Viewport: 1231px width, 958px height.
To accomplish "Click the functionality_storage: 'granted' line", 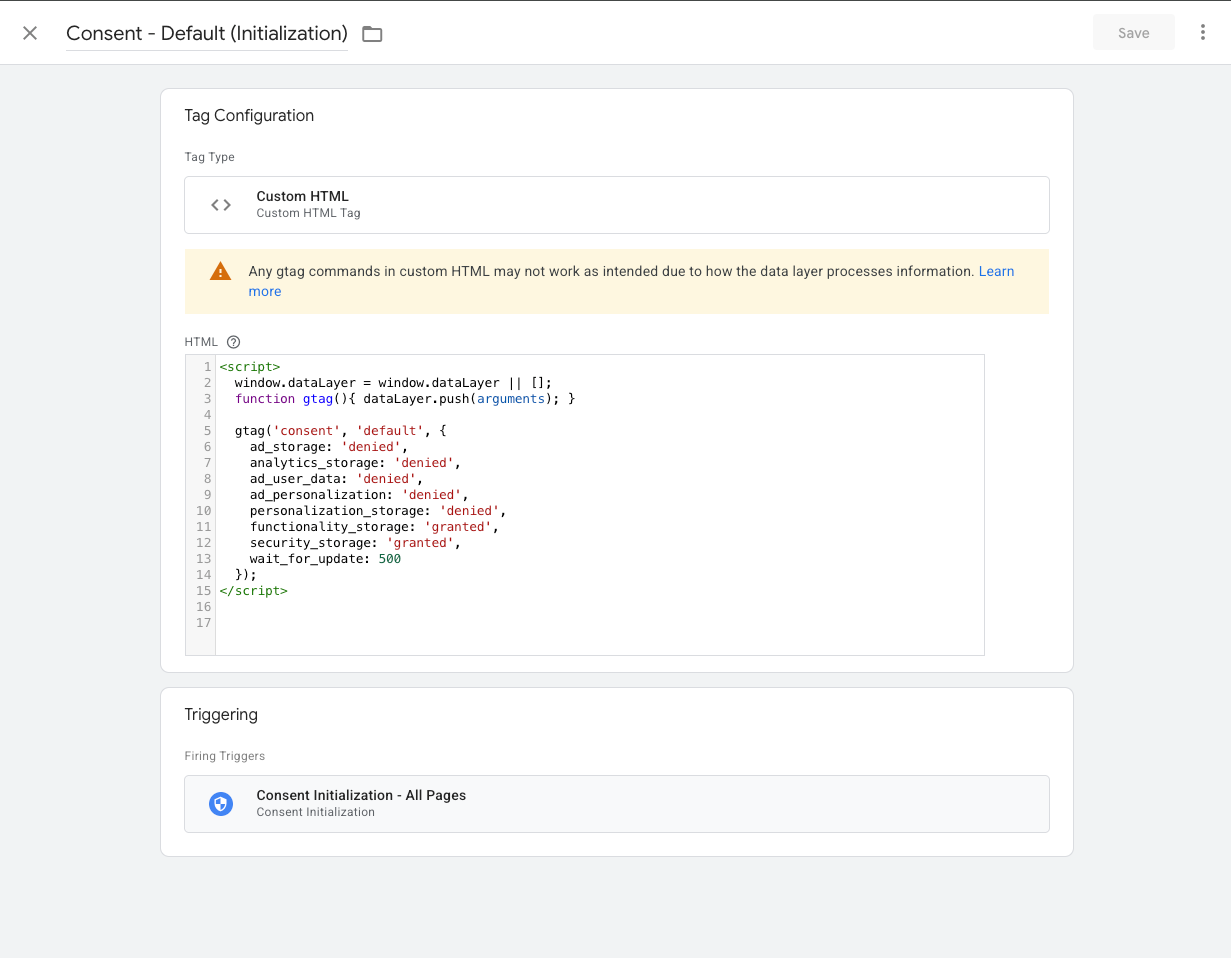I will pyautogui.click(x=374, y=527).
